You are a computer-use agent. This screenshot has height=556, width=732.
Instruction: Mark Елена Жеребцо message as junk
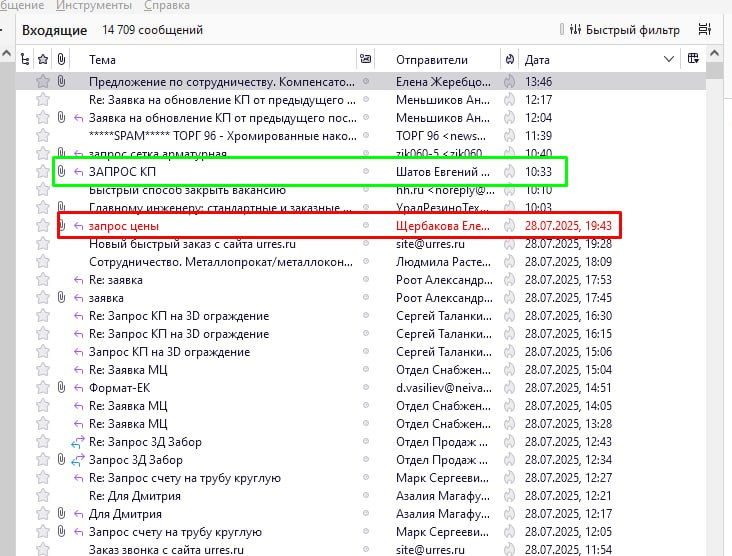click(x=510, y=82)
